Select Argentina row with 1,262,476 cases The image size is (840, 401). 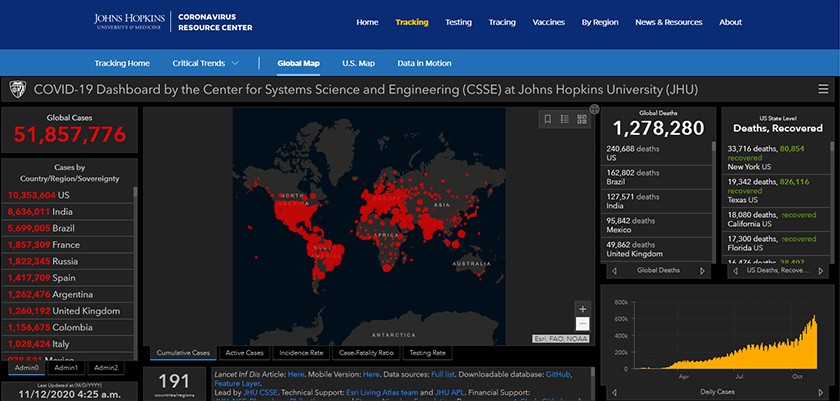click(x=68, y=294)
